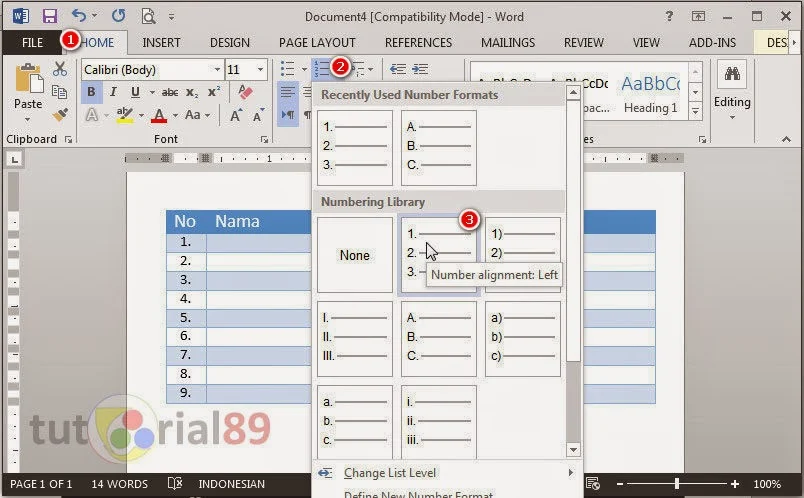Open the font name Calibri dropdown

[217, 69]
